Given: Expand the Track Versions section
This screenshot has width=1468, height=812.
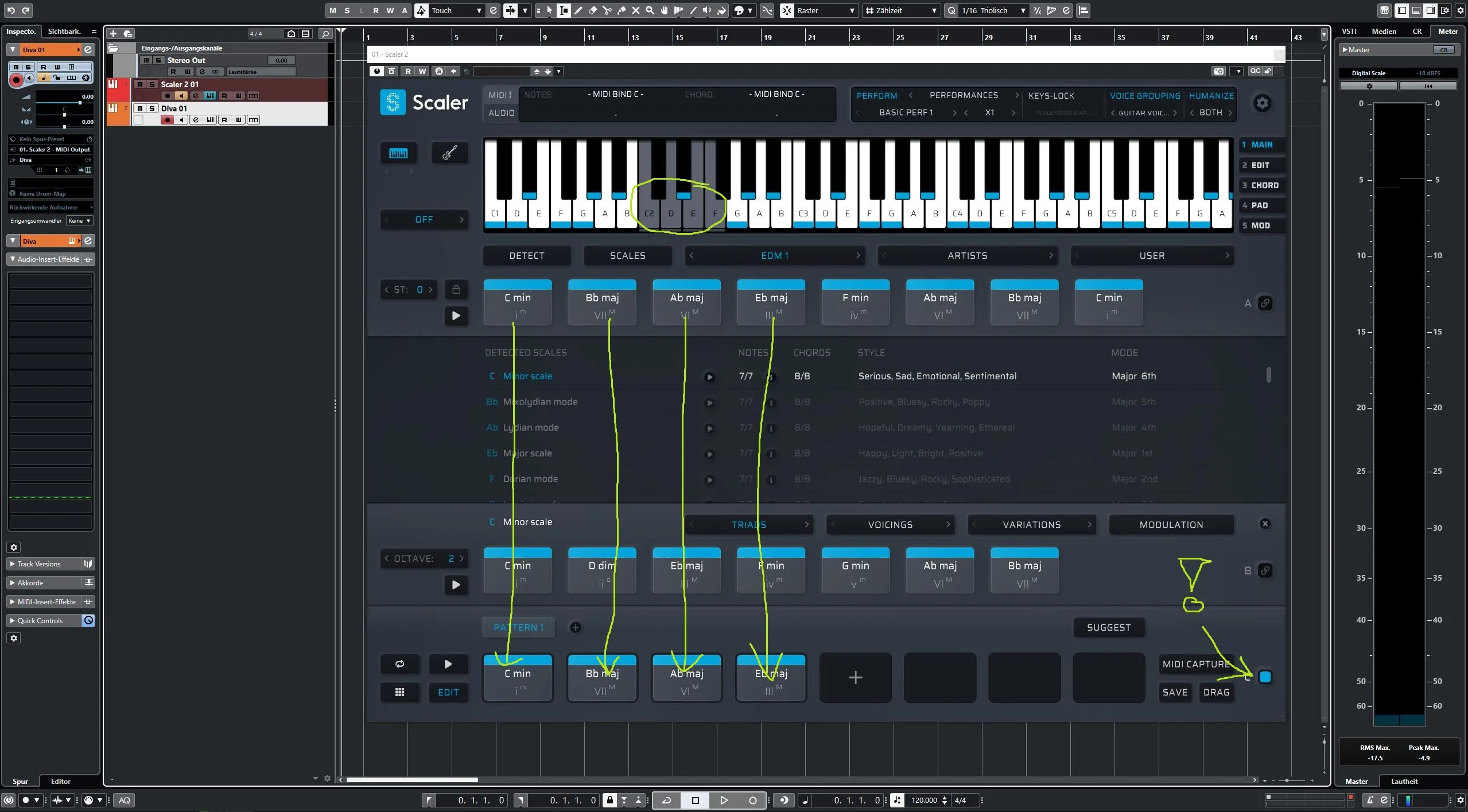Looking at the screenshot, I should click(x=44, y=564).
